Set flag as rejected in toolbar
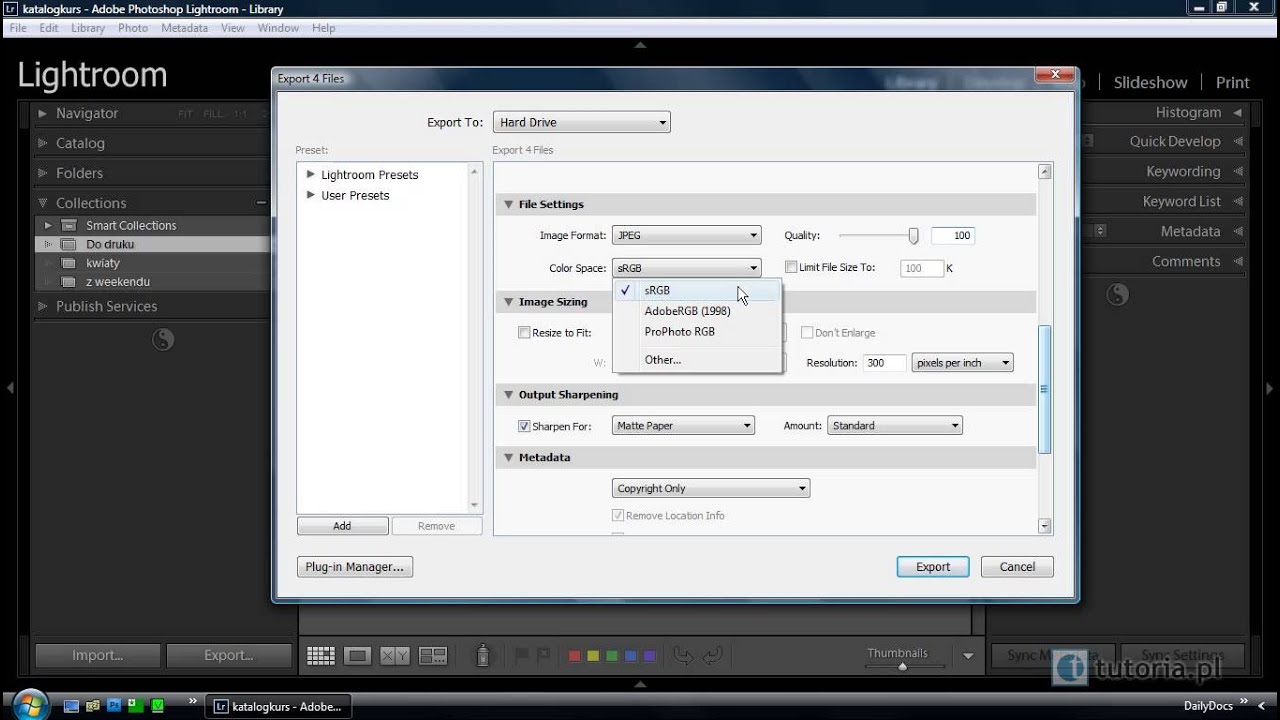The width and height of the screenshot is (1280, 720). pos(543,656)
